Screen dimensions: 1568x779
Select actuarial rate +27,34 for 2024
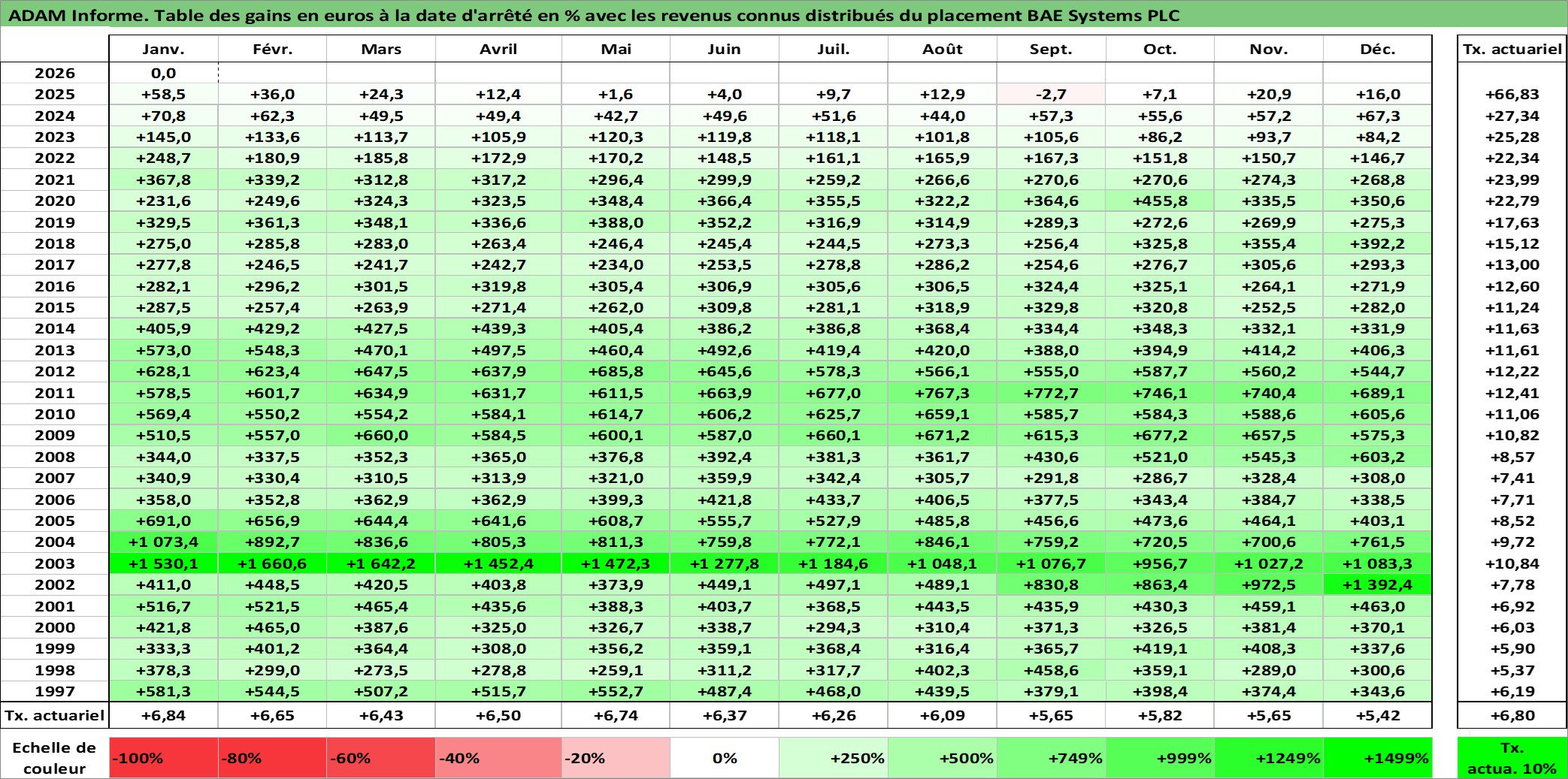(1512, 116)
